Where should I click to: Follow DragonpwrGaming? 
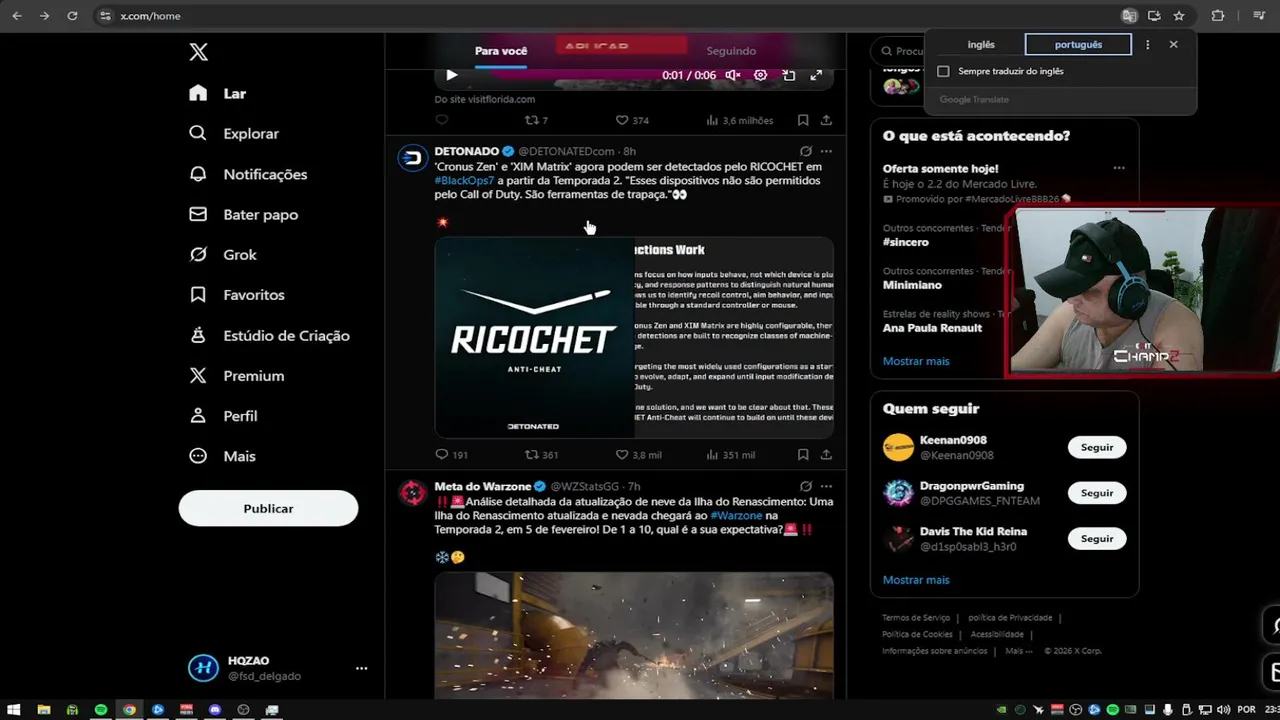[1097, 493]
